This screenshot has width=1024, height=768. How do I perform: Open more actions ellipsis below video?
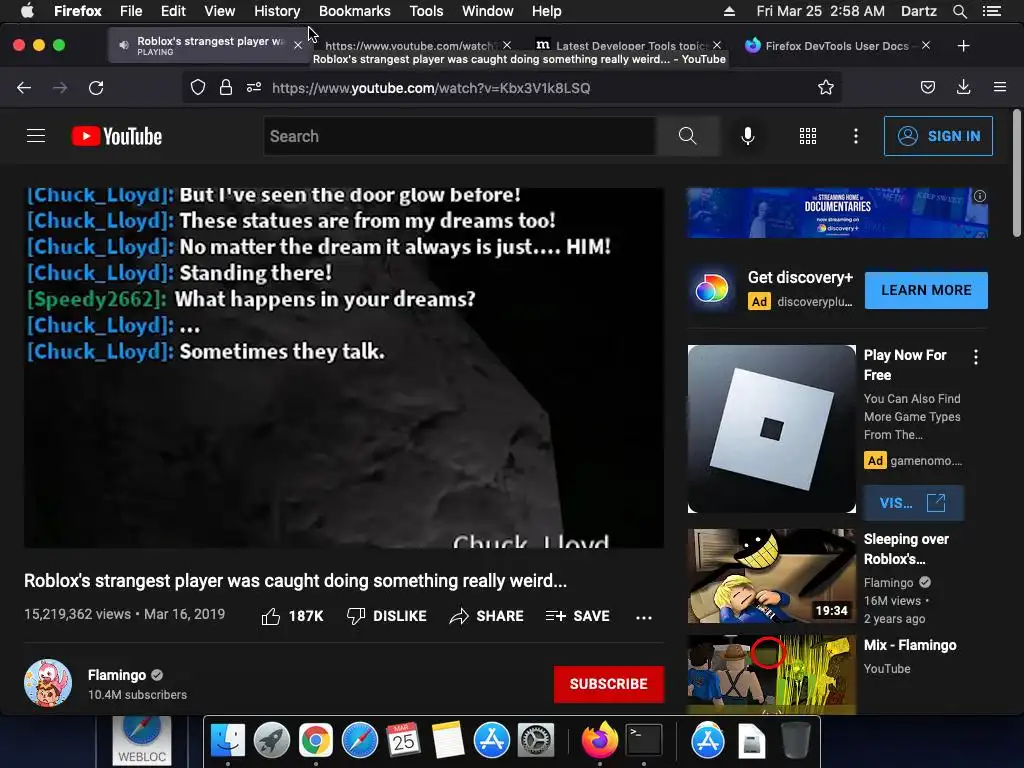pyautogui.click(x=644, y=617)
